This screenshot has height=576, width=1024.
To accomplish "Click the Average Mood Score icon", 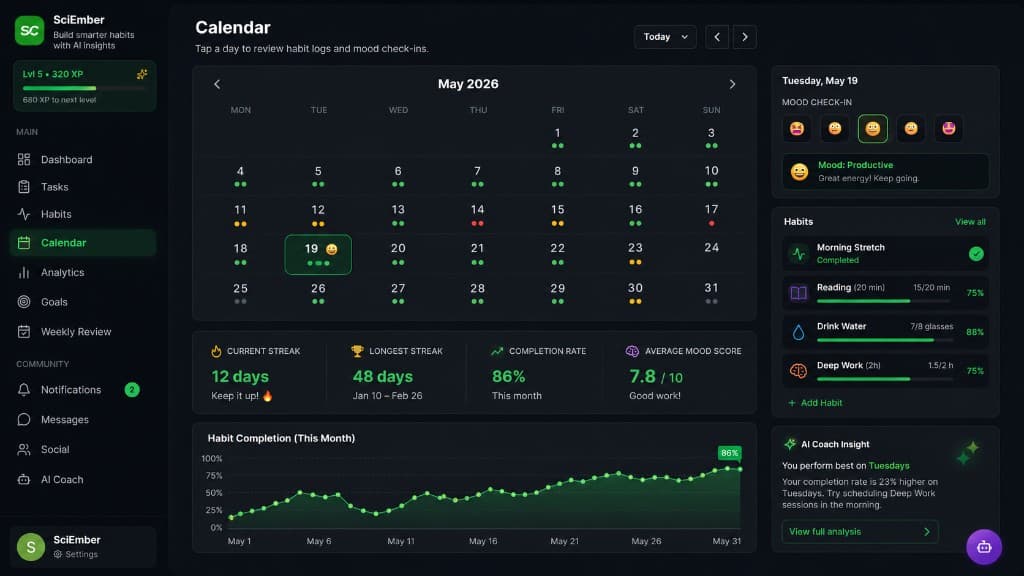I will [x=632, y=351].
